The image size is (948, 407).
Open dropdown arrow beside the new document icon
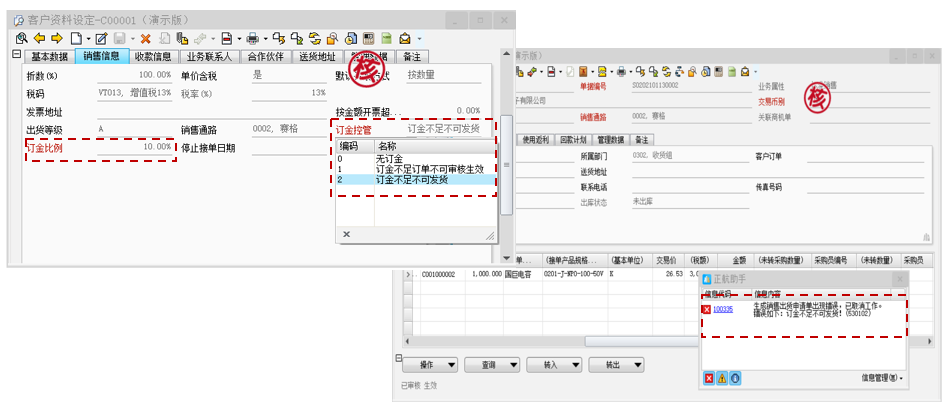click(x=88, y=39)
